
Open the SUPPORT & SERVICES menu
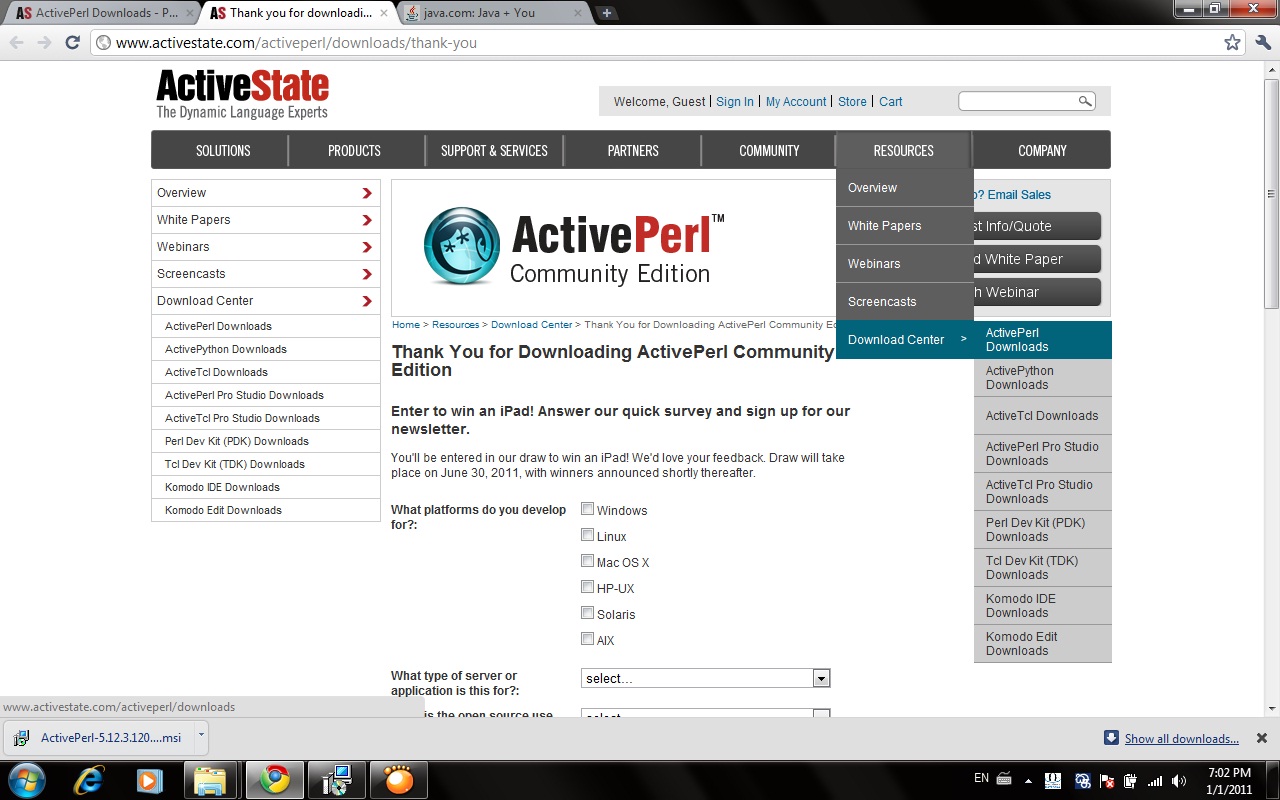(494, 150)
